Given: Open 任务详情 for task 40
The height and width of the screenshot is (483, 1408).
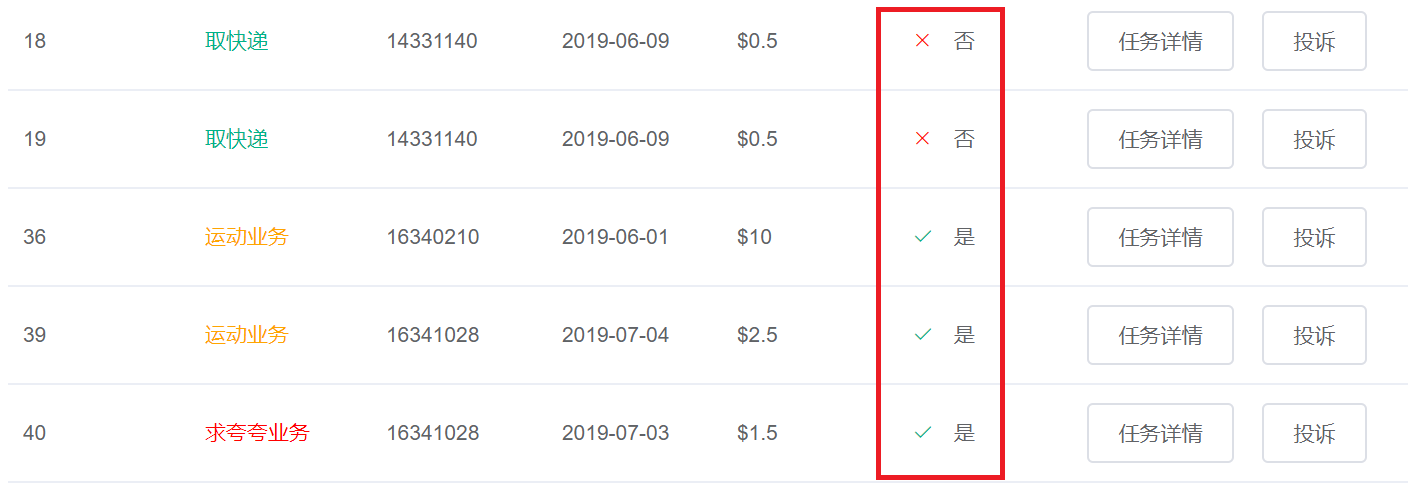Looking at the screenshot, I should pyautogui.click(x=1160, y=433).
